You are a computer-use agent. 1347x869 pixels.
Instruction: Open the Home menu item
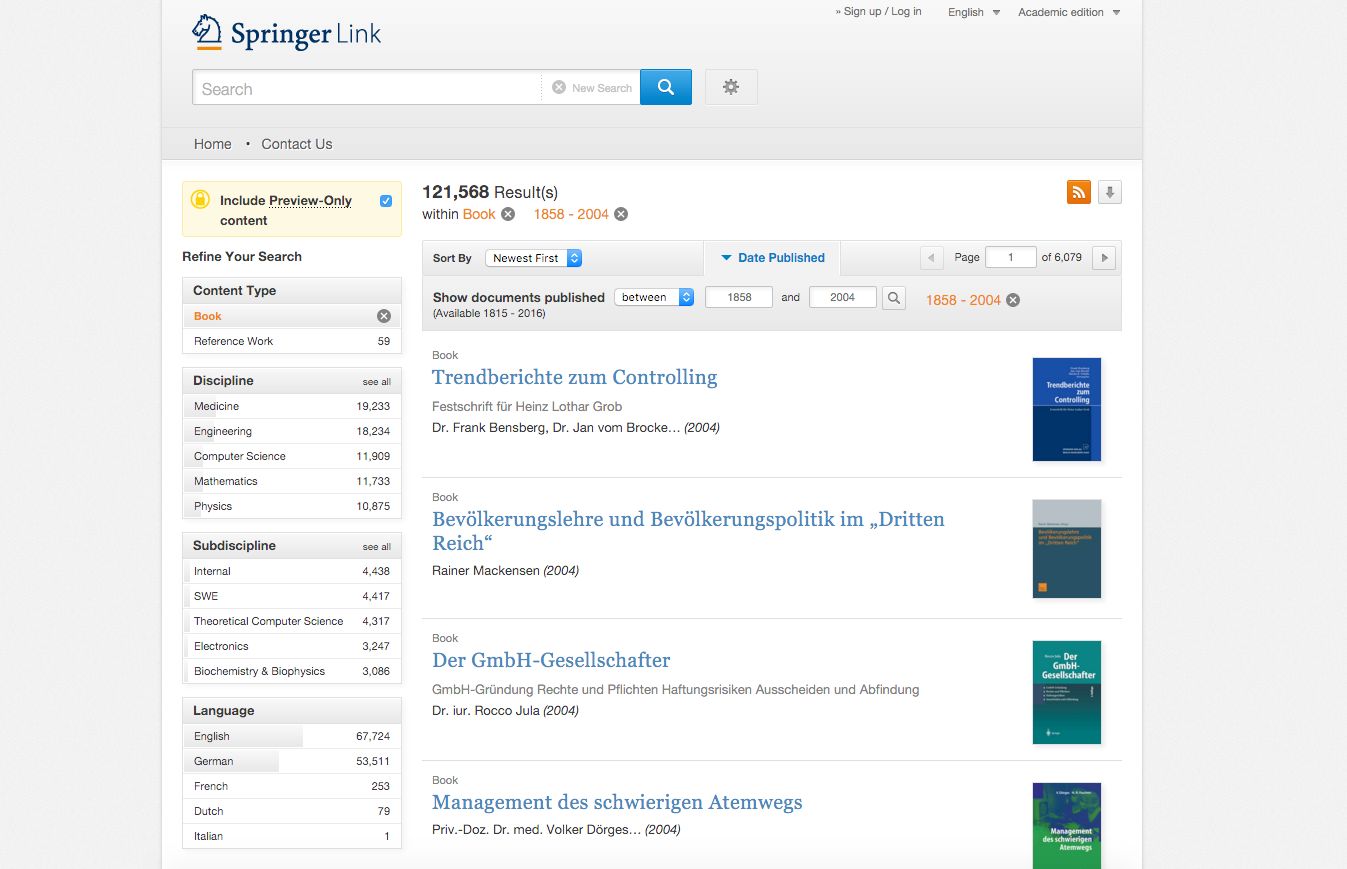point(213,144)
